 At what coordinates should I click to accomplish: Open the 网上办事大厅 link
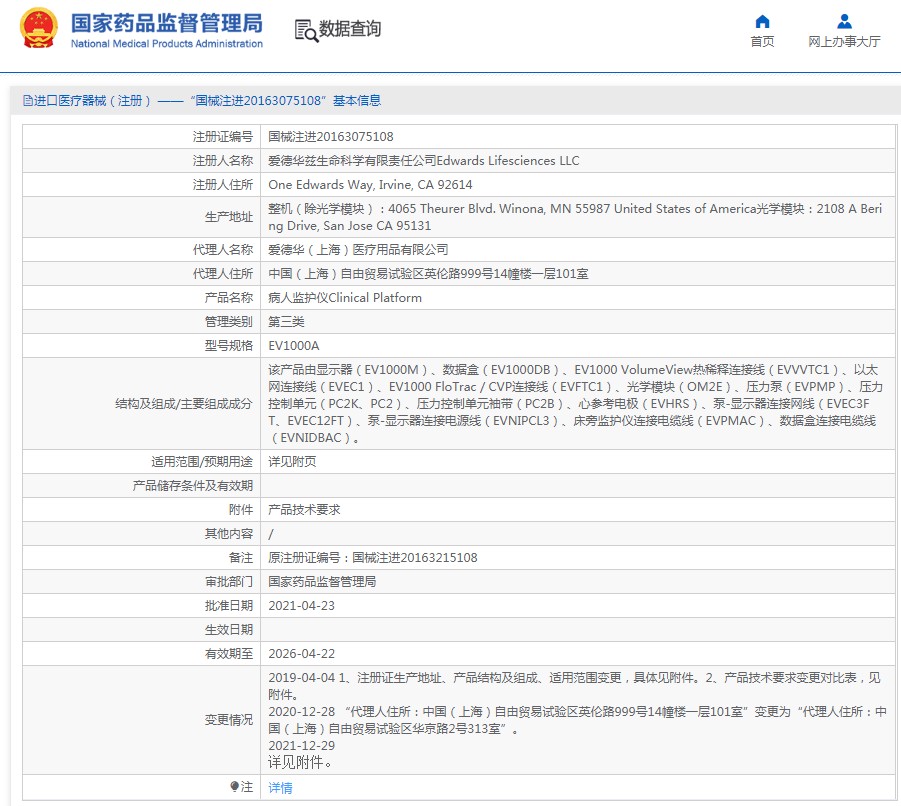pyautogui.click(x=844, y=41)
